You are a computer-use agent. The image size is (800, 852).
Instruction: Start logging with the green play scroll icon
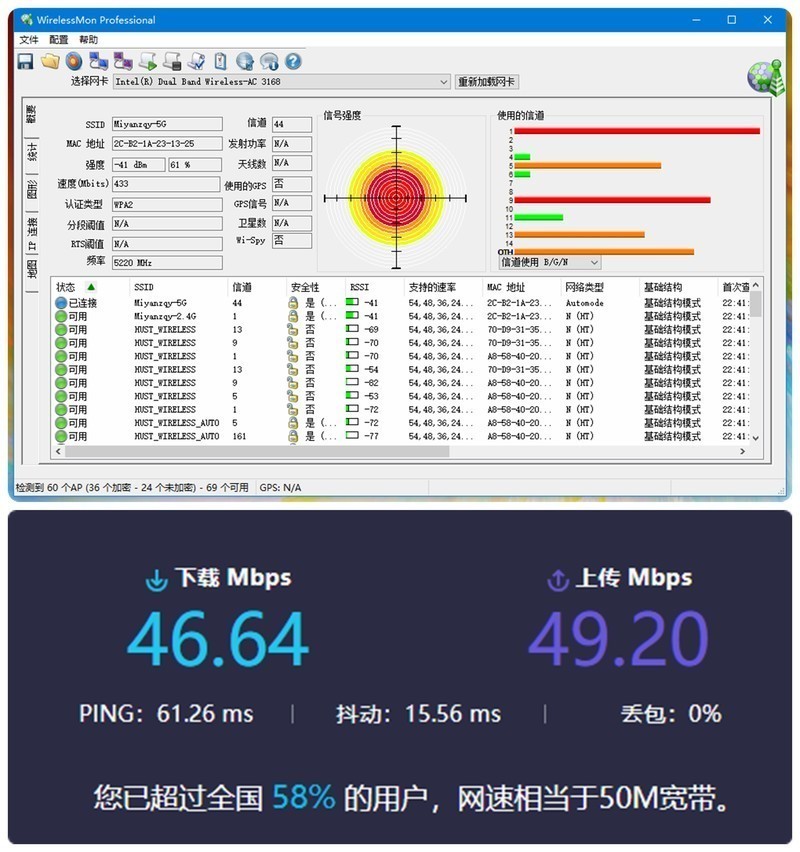[150, 60]
